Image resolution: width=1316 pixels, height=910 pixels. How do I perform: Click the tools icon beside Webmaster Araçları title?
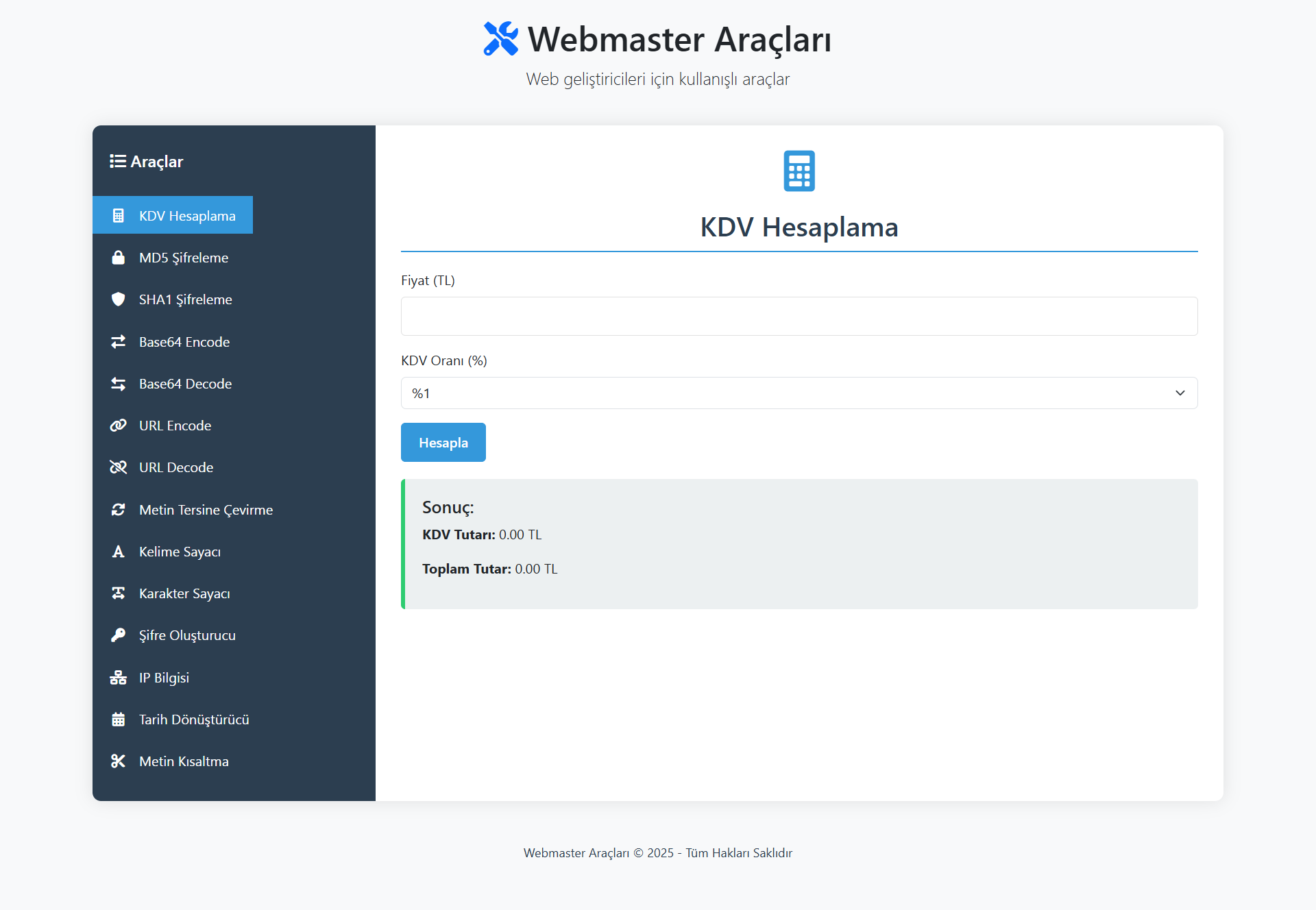tap(501, 38)
